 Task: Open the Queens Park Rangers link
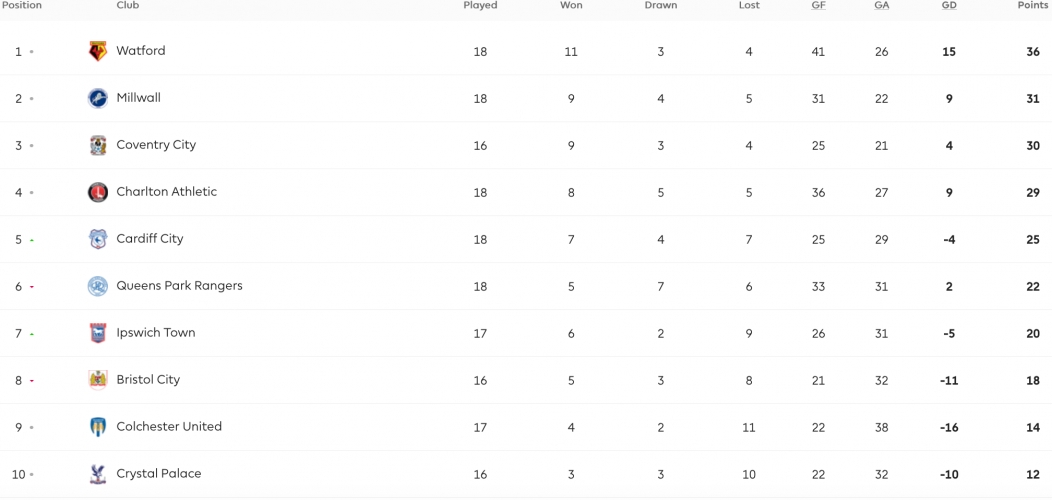179,285
